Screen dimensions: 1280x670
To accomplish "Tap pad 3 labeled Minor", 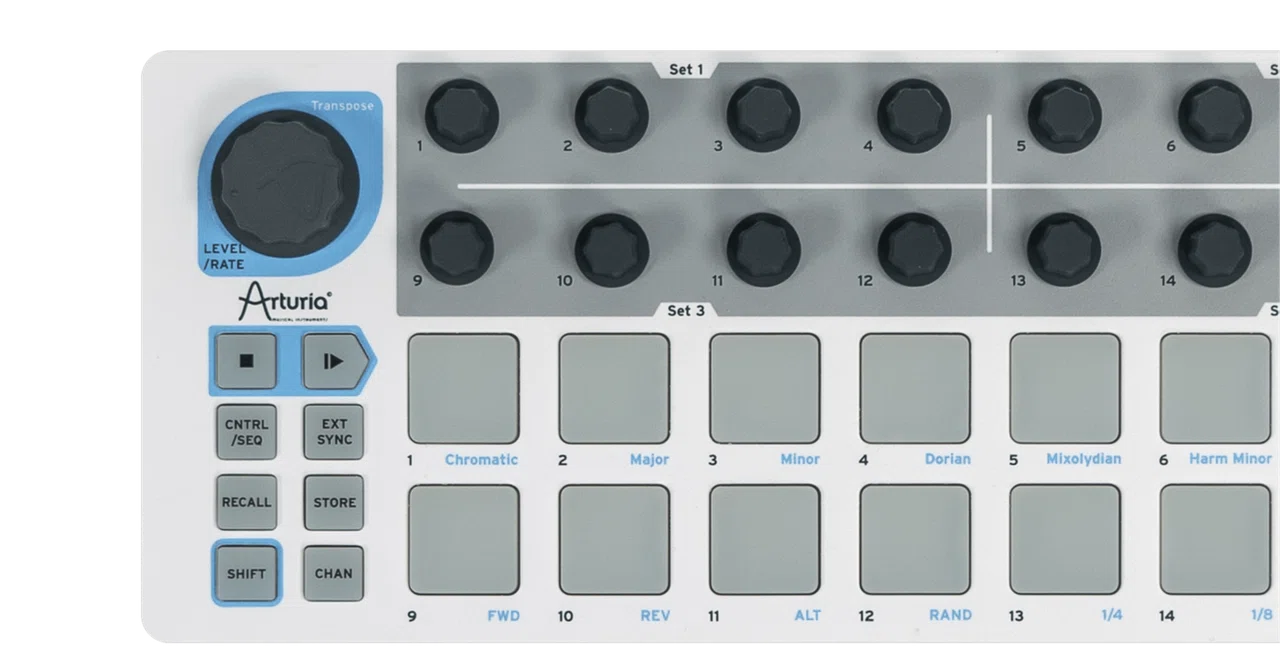I will click(x=765, y=389).
